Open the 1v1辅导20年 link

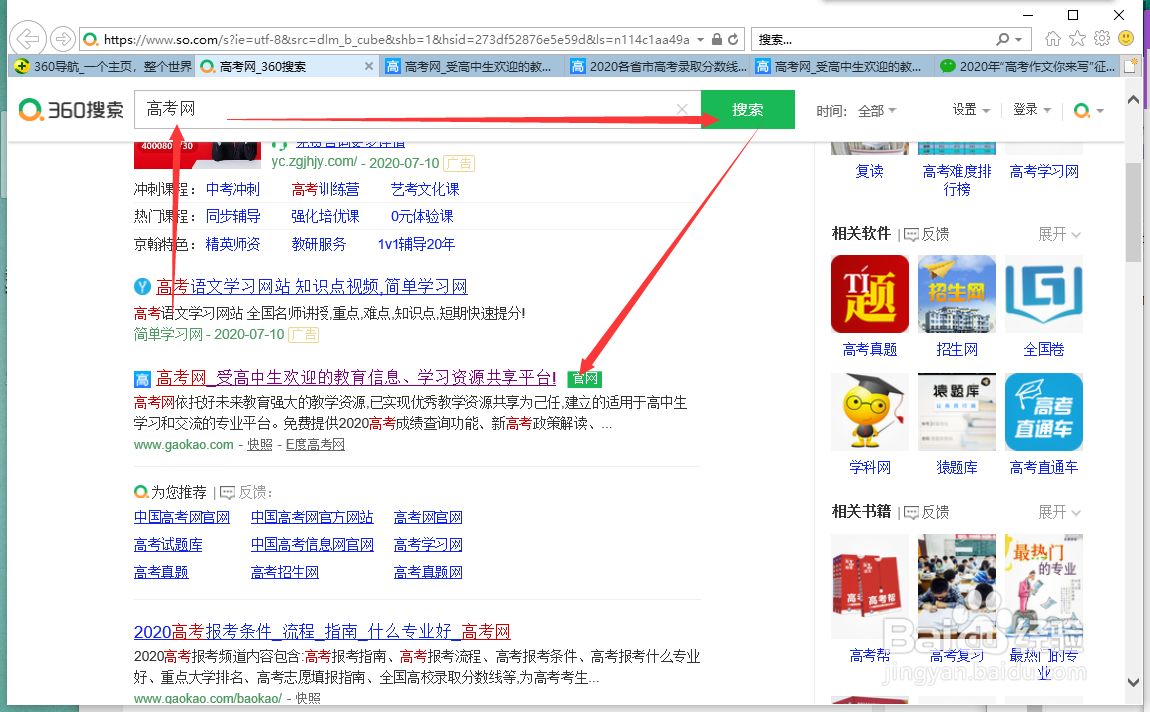point(416,244)
